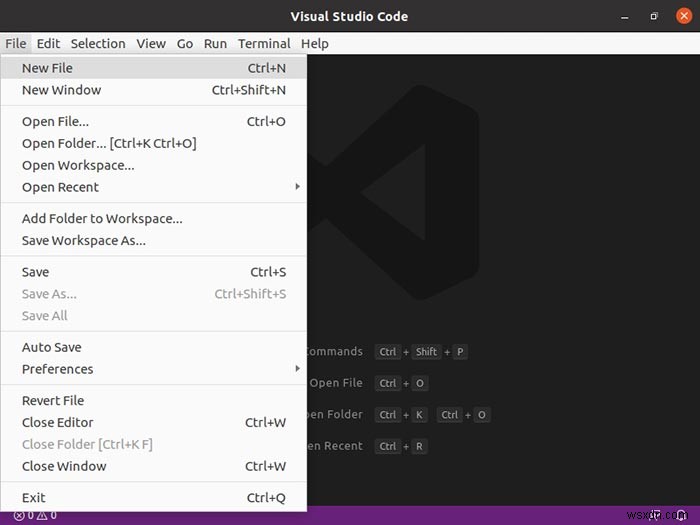The image size is (700, 525).
Task: Open the View menu
Action: 151,43
